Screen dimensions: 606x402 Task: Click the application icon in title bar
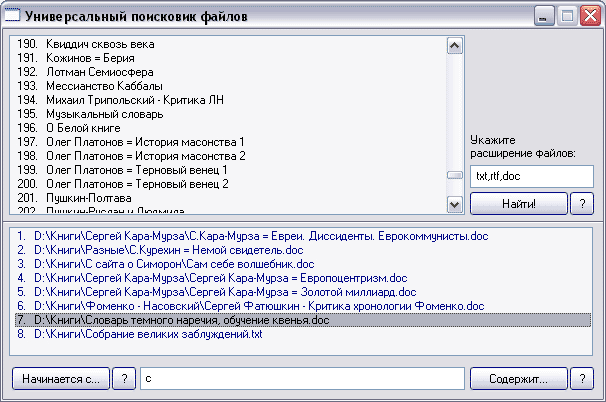(12, 15)
